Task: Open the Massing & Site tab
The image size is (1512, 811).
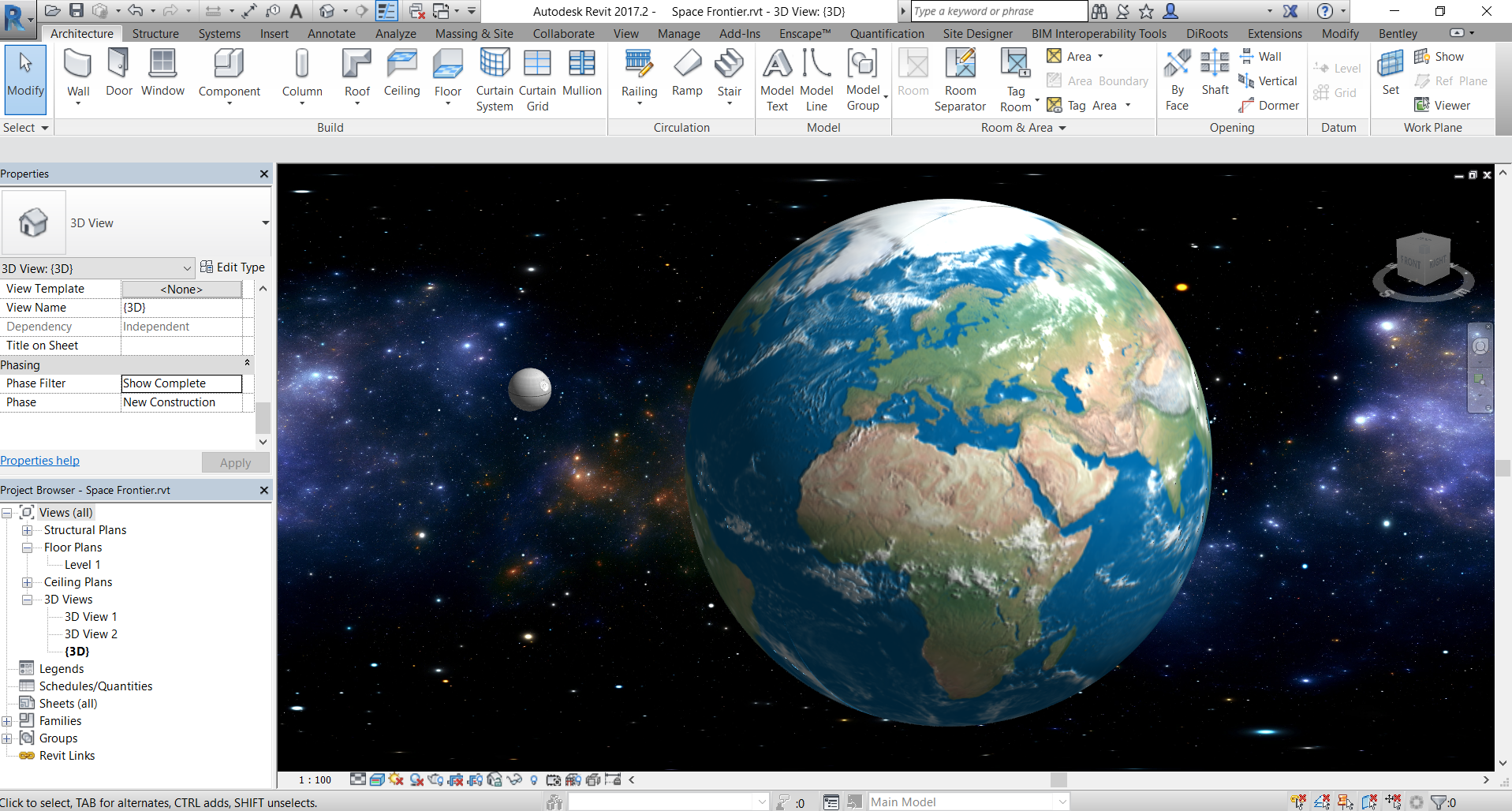Action: click(x=473, y=33)
